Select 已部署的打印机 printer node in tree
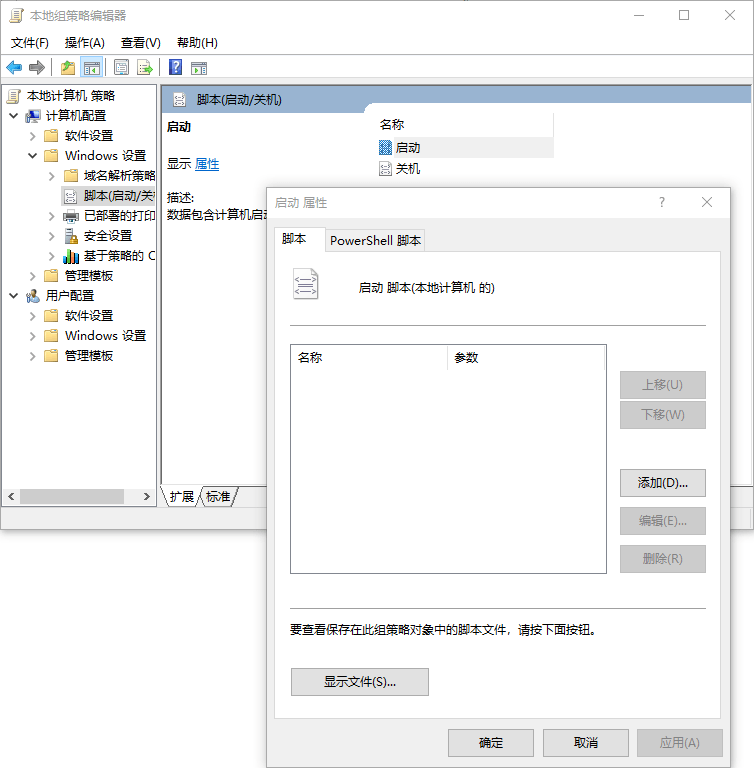 pos(118,215)
